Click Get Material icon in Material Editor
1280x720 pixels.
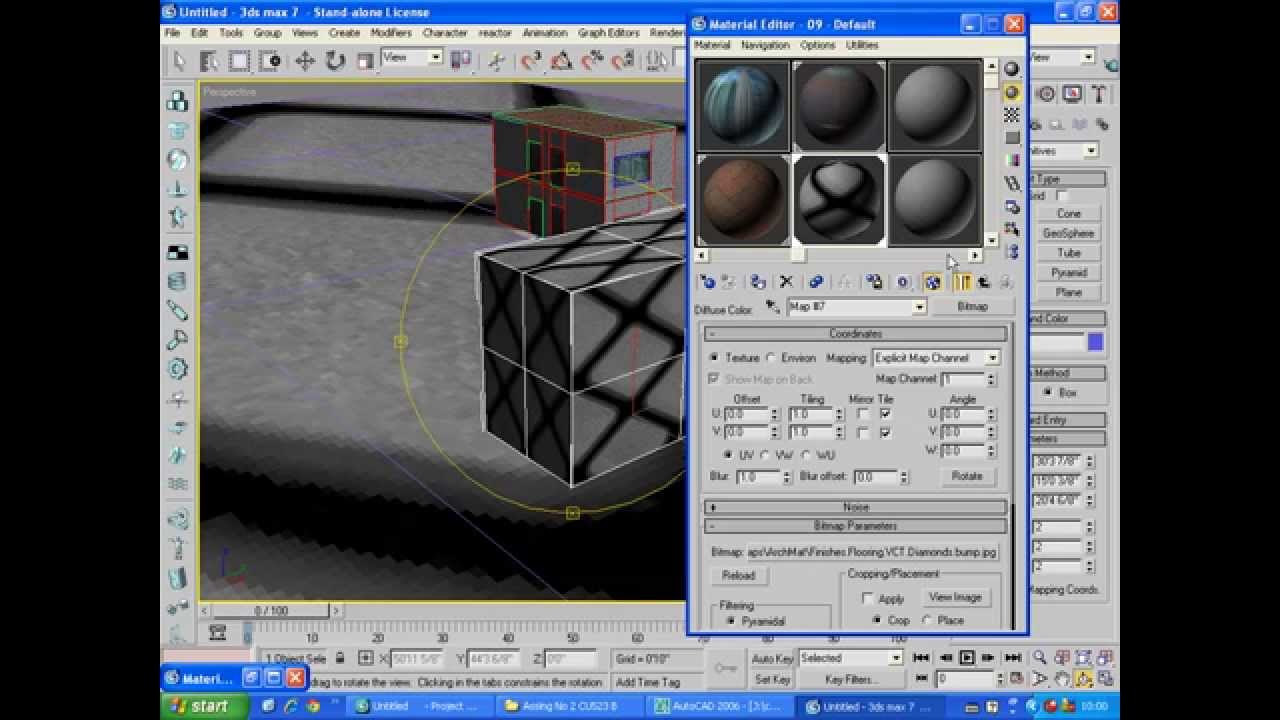tap(707, 283)
